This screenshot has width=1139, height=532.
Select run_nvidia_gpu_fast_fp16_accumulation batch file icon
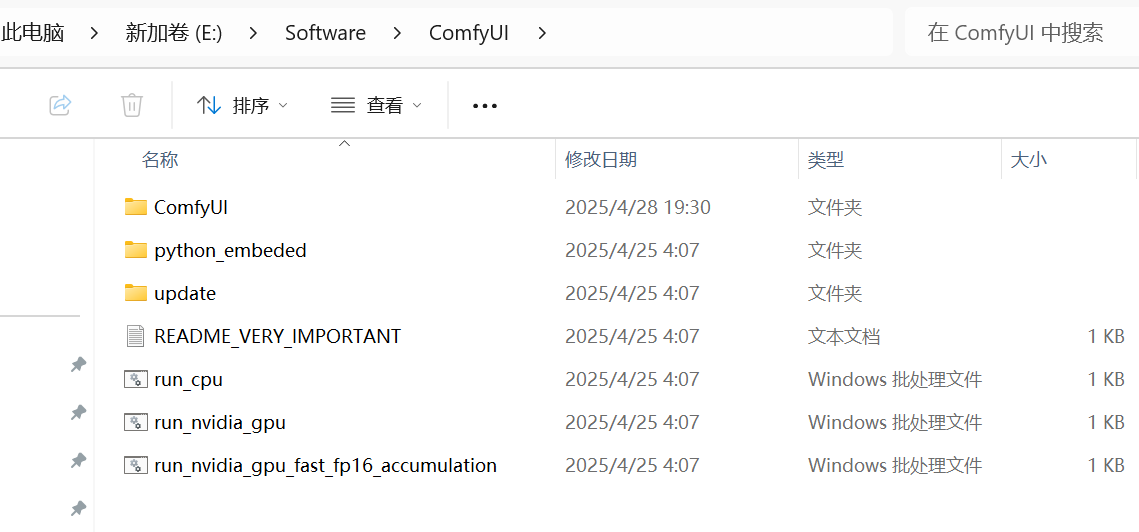click(x=135, y=465)
